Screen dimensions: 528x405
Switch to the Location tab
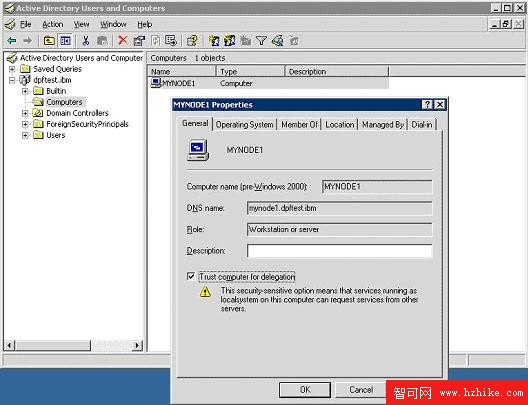click(340, 125)
